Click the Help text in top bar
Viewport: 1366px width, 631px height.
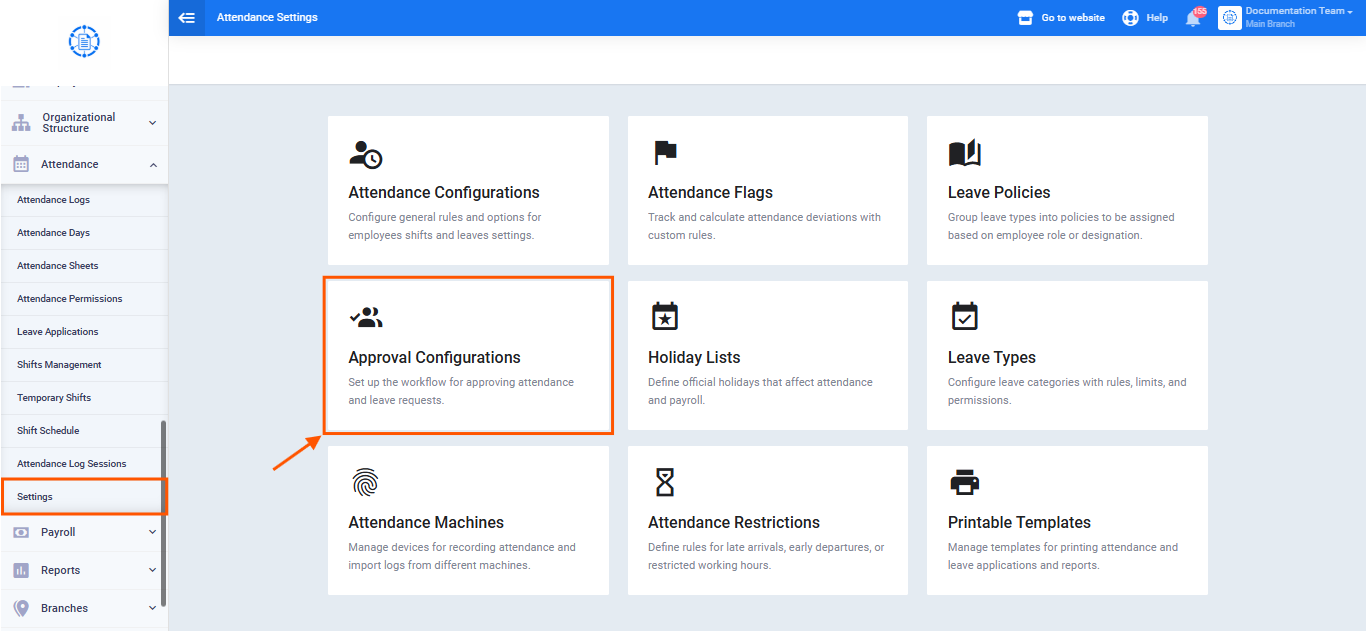pyautogui.click(x=1157, y=18)
